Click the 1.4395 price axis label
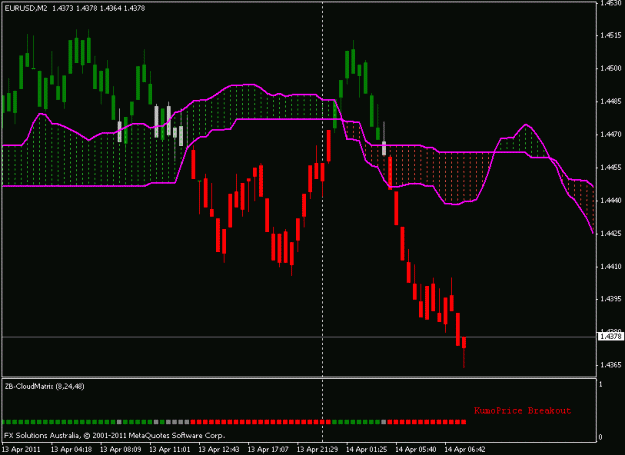Screen dimensions: 625x455 pos(610,299)
